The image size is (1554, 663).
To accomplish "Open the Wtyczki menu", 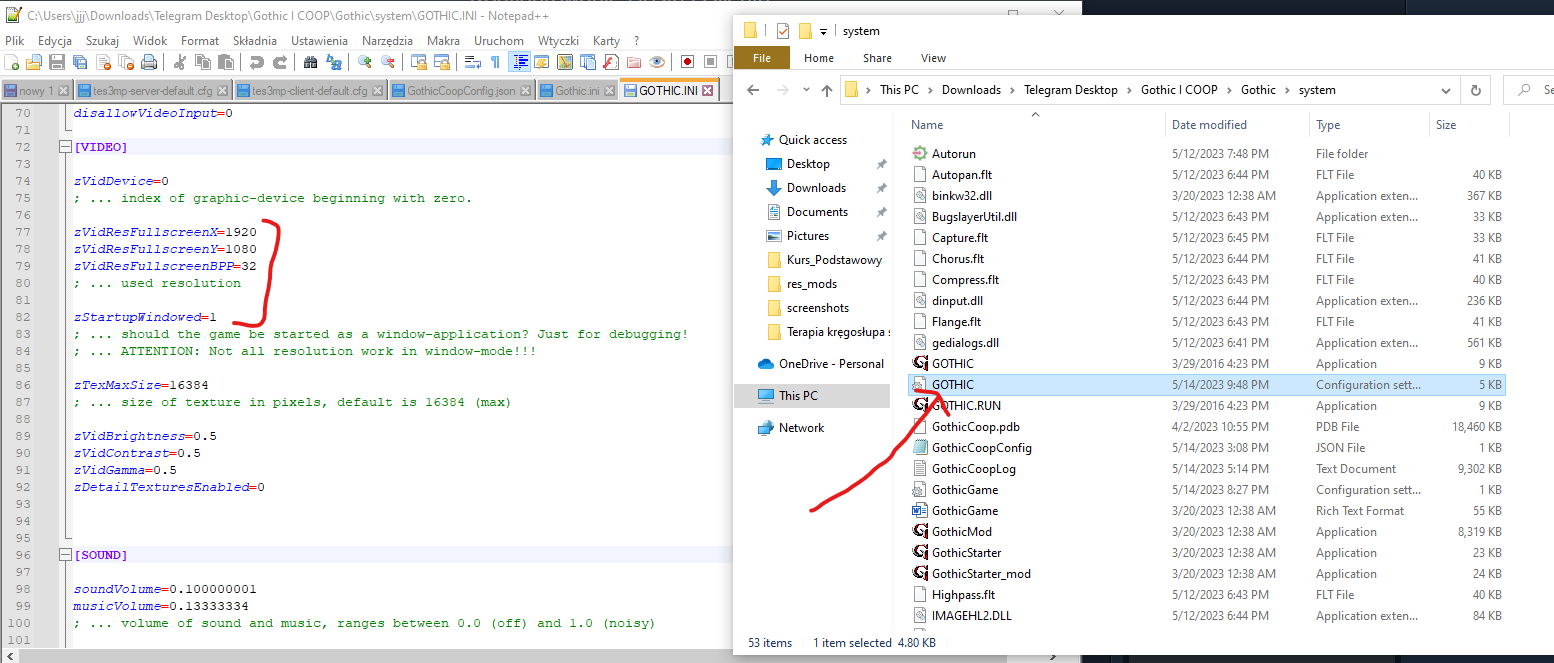I will [558, 41].
